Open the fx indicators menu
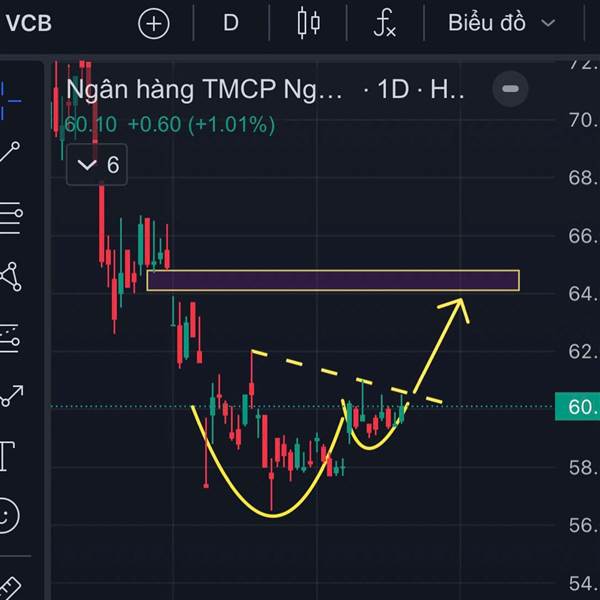 (x=385, y=23)
